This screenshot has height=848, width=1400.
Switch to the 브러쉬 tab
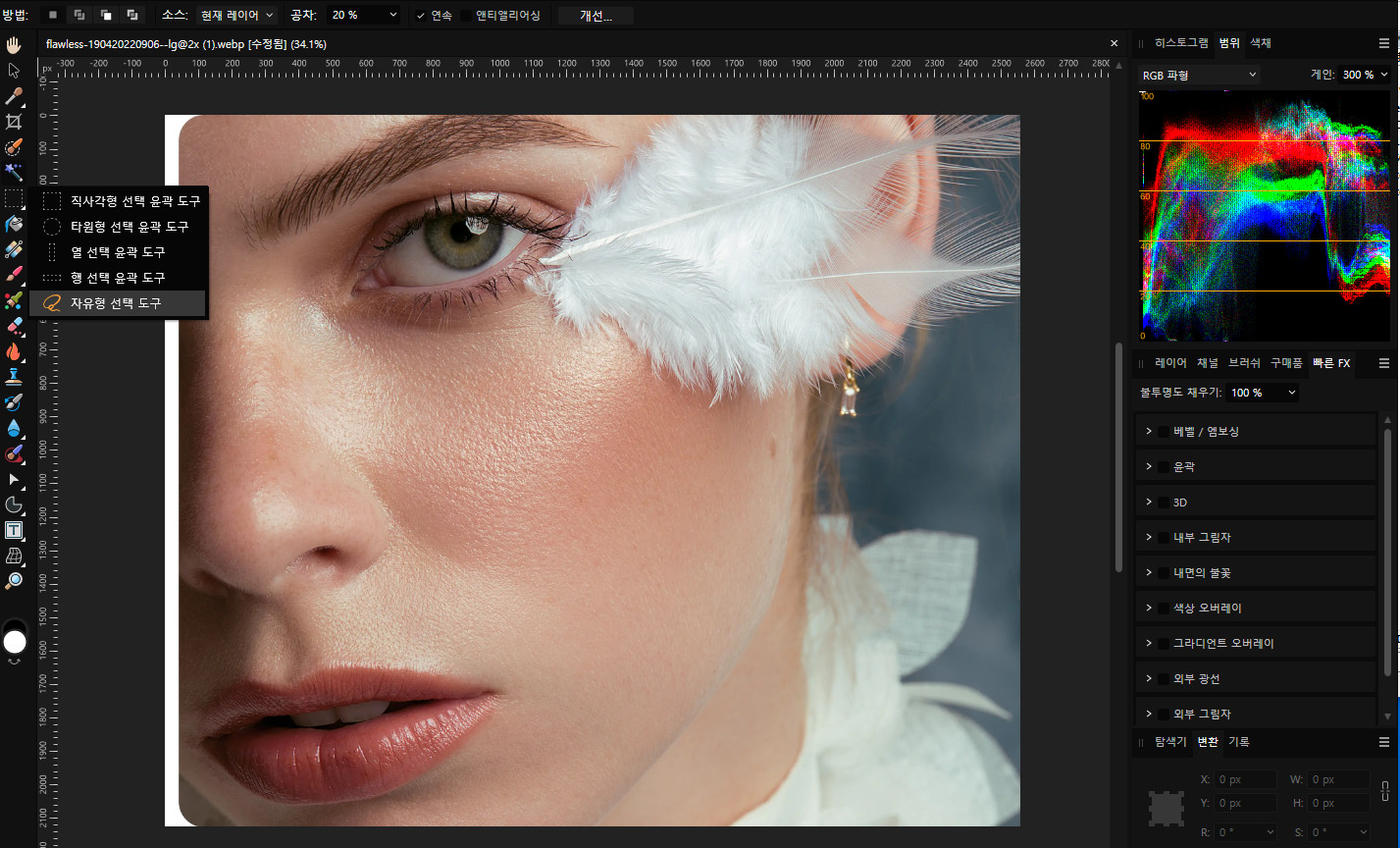click(x=1245, y=363)
